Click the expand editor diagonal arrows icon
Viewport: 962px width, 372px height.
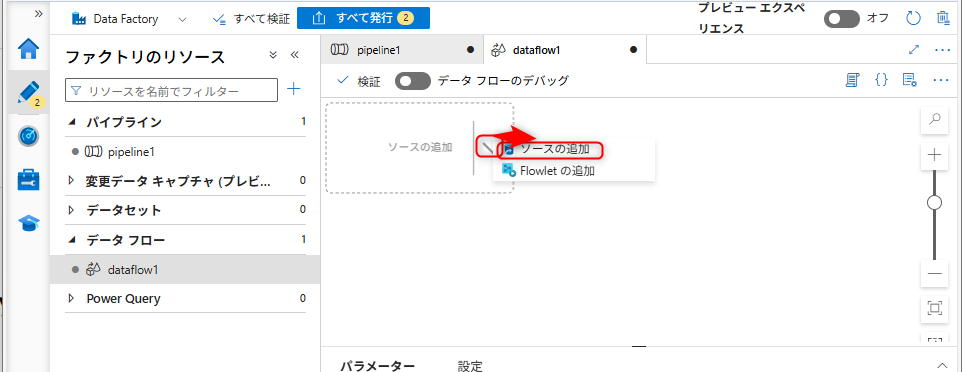tap(914, 50)
